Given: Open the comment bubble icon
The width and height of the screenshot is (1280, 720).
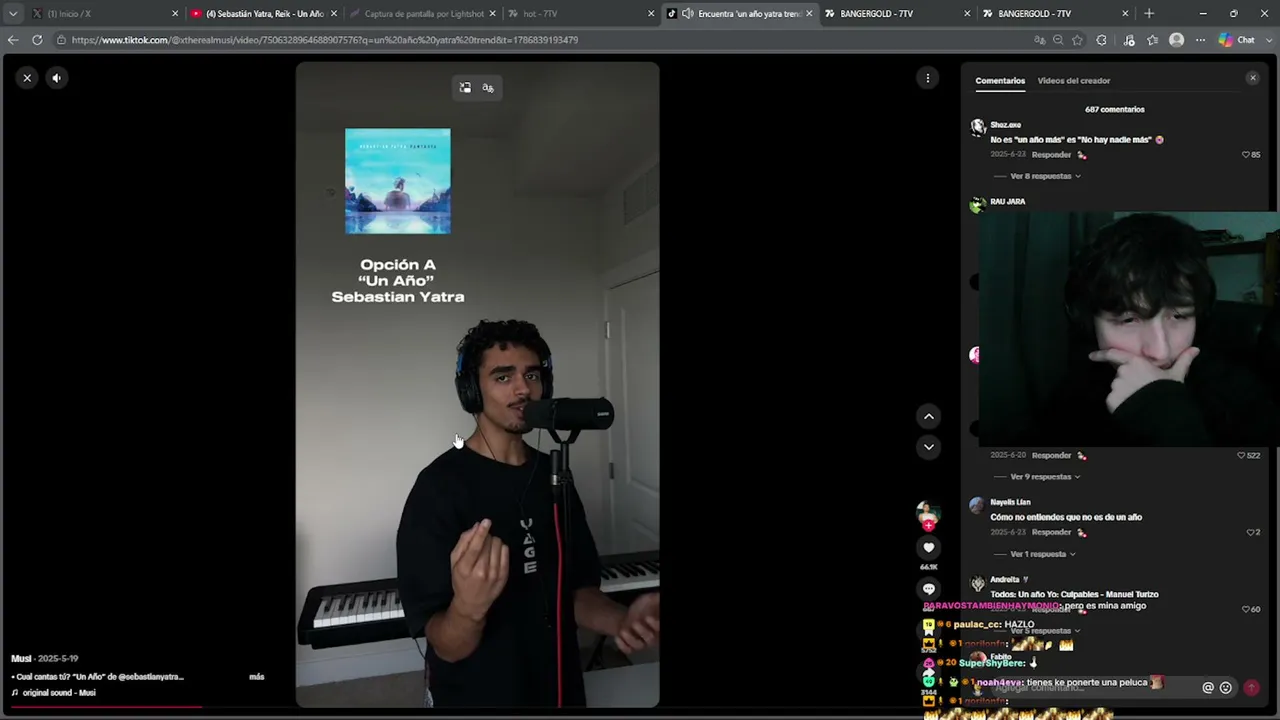Looking at the screenshot, I should pos(929,589).
